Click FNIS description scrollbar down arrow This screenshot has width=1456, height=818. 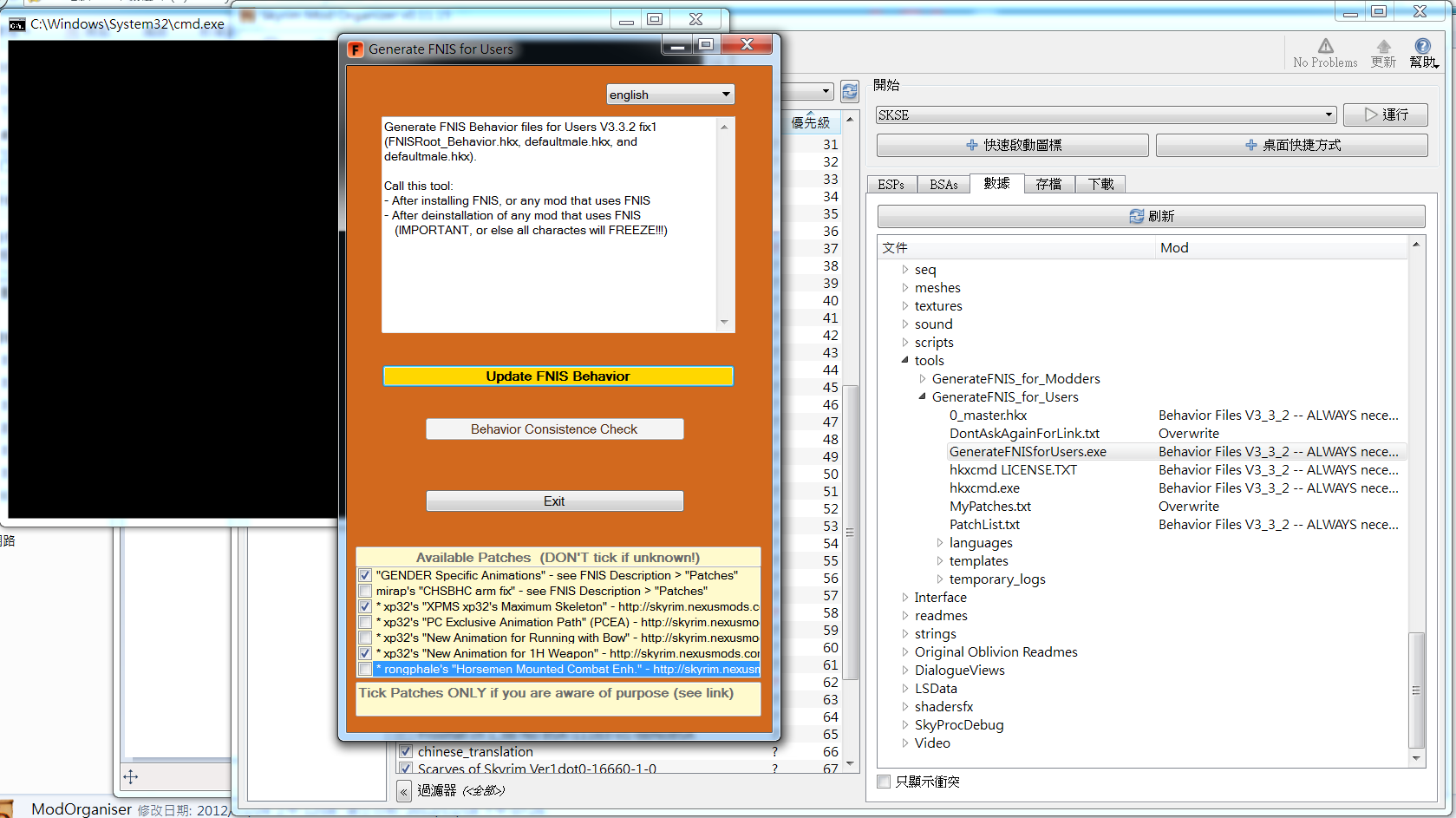click(x=725, y=323)
